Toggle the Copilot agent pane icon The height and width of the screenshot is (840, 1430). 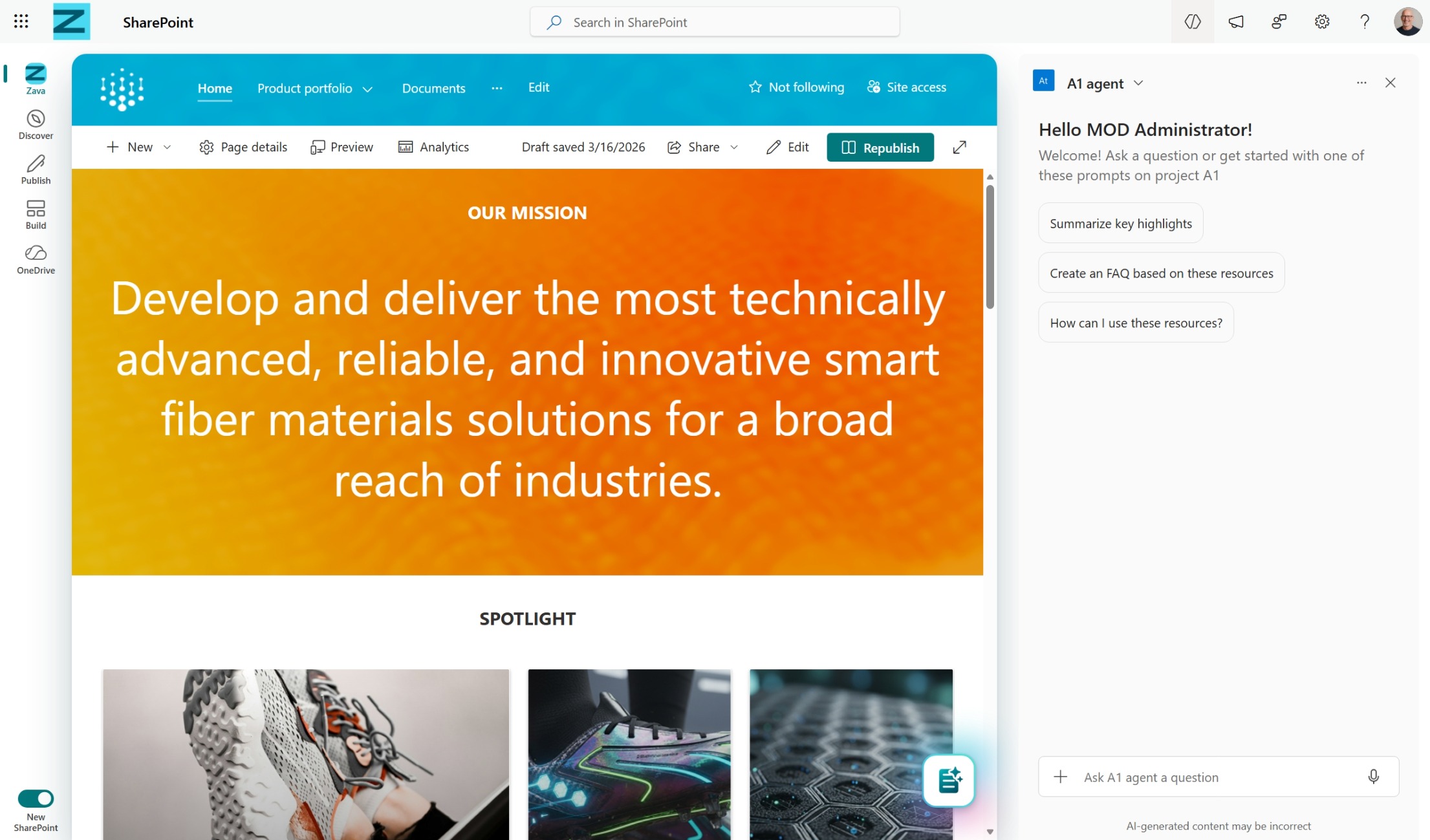[1192, 22]
